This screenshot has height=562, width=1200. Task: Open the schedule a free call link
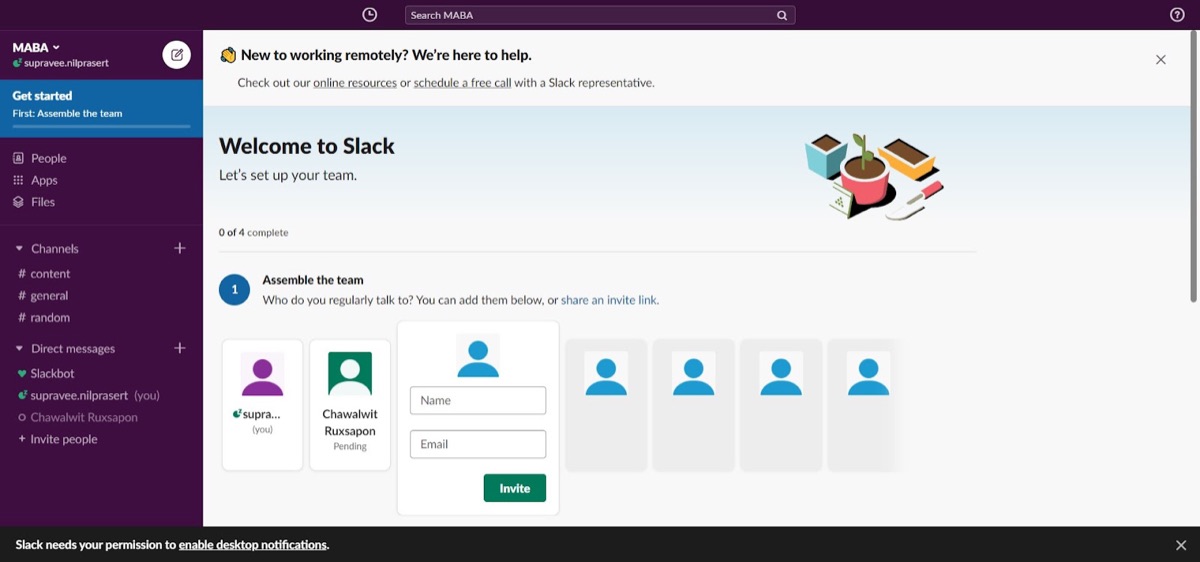coord(462,83)
